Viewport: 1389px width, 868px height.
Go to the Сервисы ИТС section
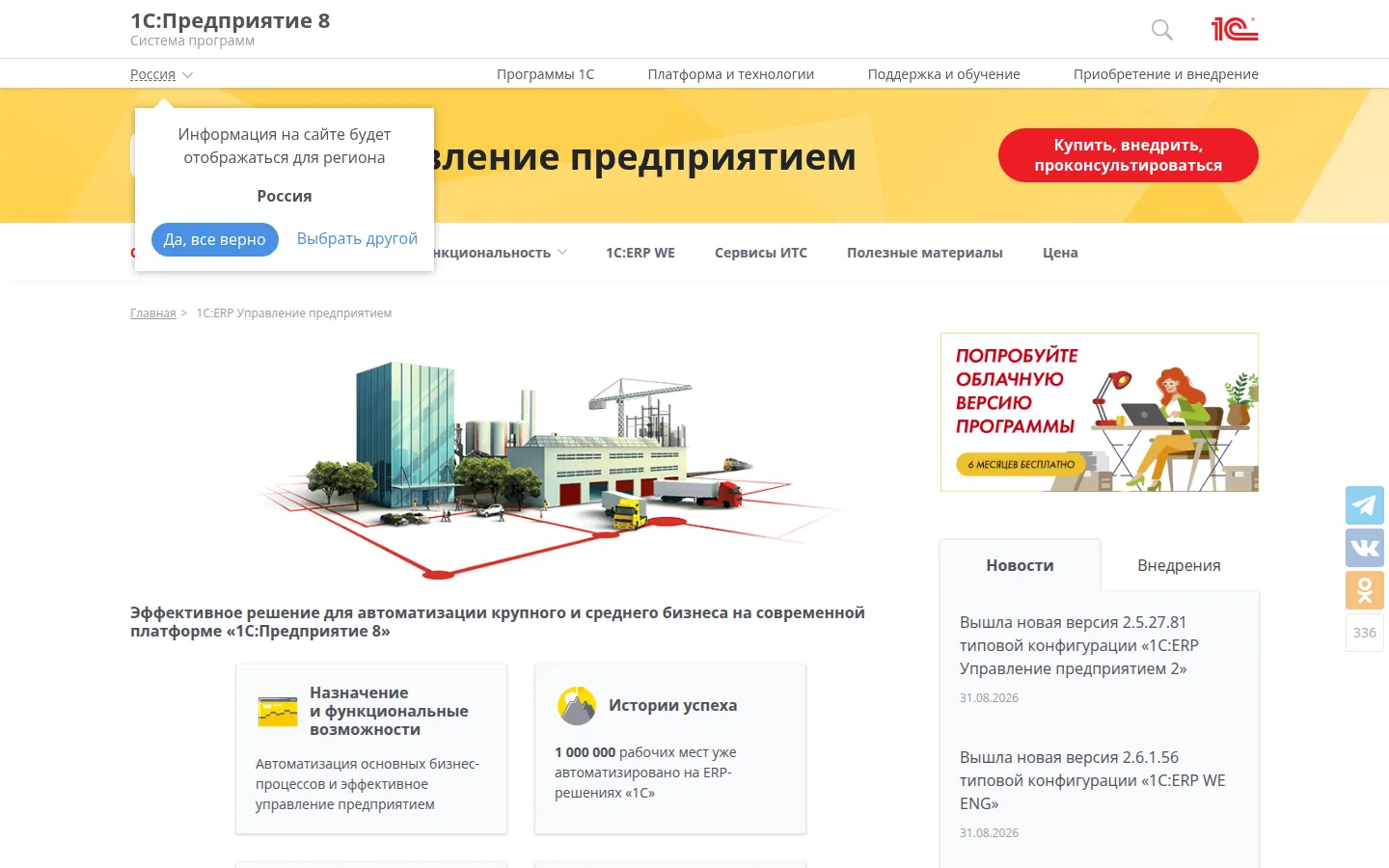(x=761, y=253)
